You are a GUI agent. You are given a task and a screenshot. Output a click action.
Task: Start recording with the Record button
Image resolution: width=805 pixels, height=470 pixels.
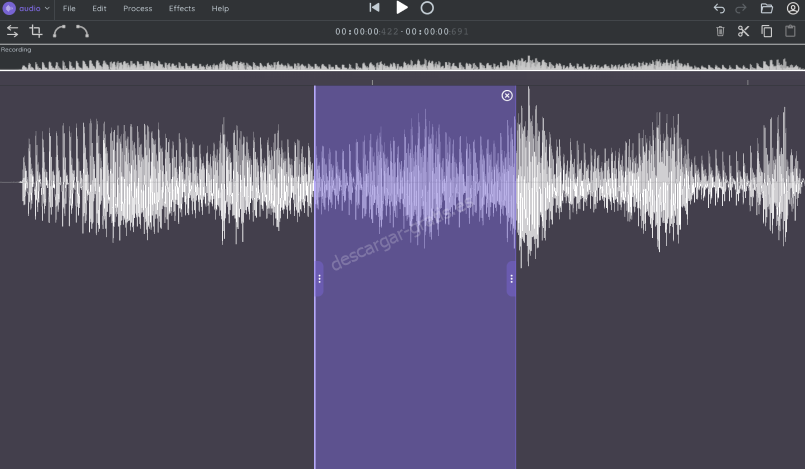427,8
